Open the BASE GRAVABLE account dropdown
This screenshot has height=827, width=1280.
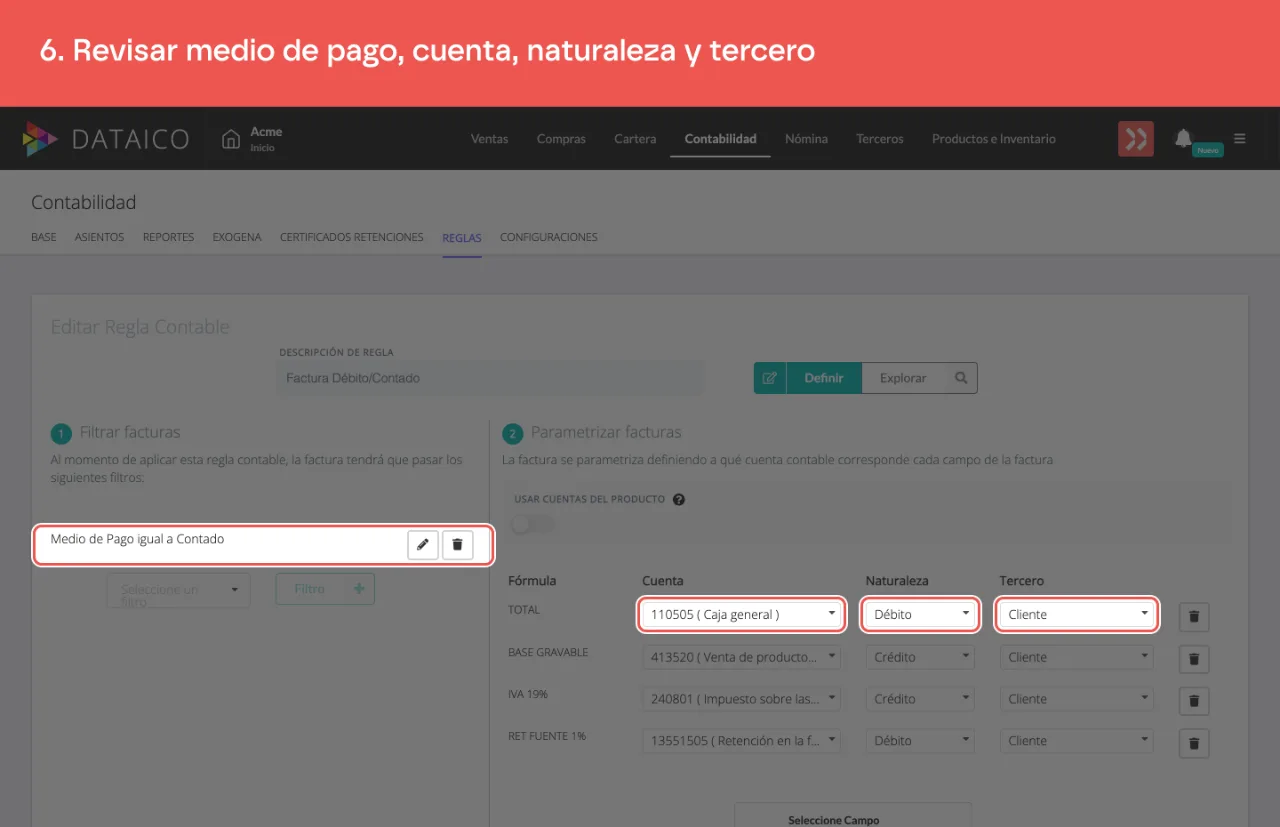pos(742,657)
